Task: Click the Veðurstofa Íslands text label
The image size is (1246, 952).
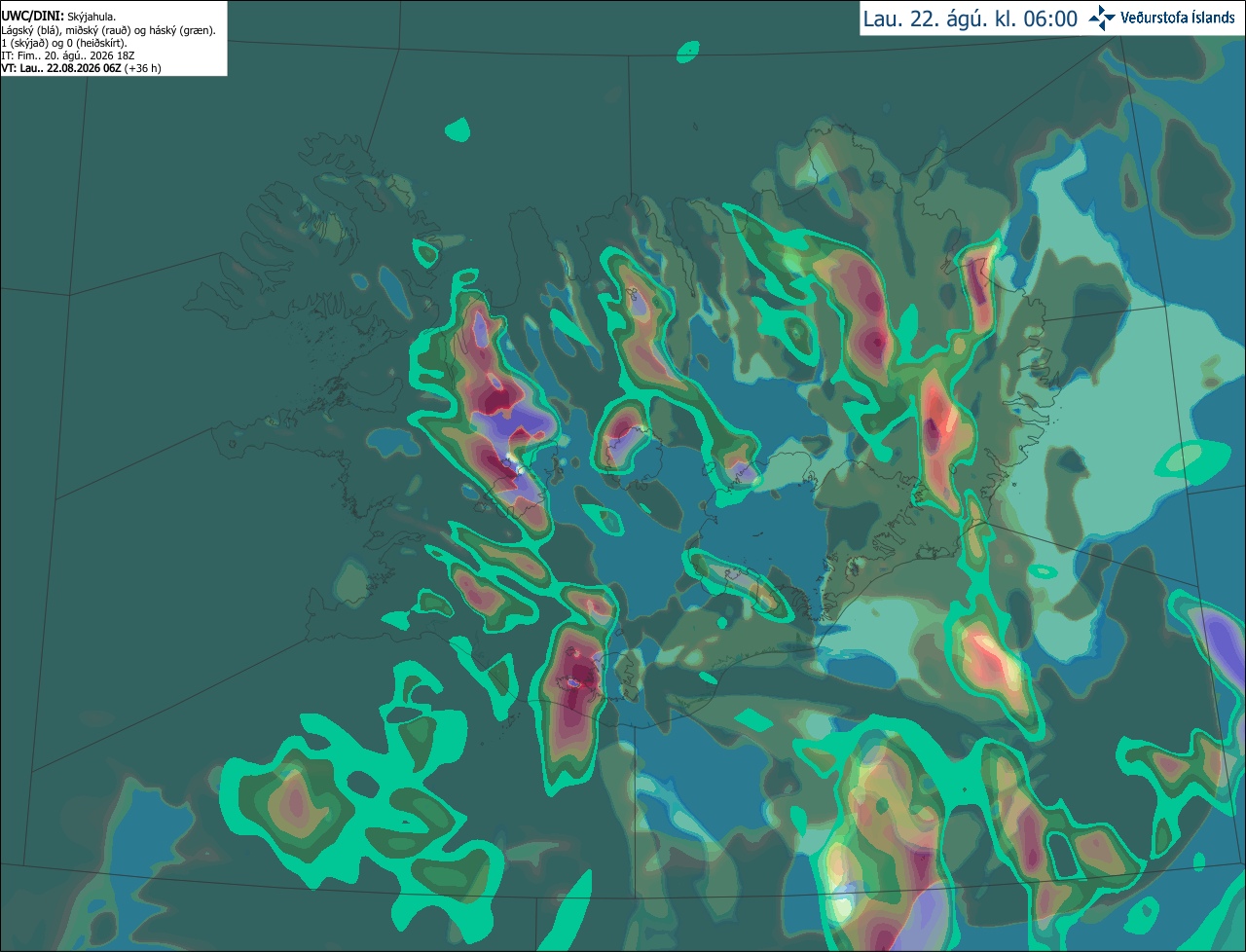Action: (1177, 18)
